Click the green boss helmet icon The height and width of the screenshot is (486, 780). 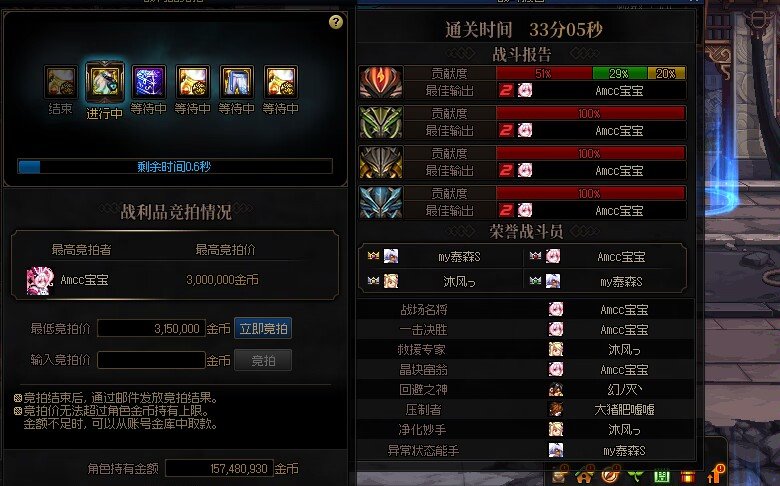[x=381, y=122]
